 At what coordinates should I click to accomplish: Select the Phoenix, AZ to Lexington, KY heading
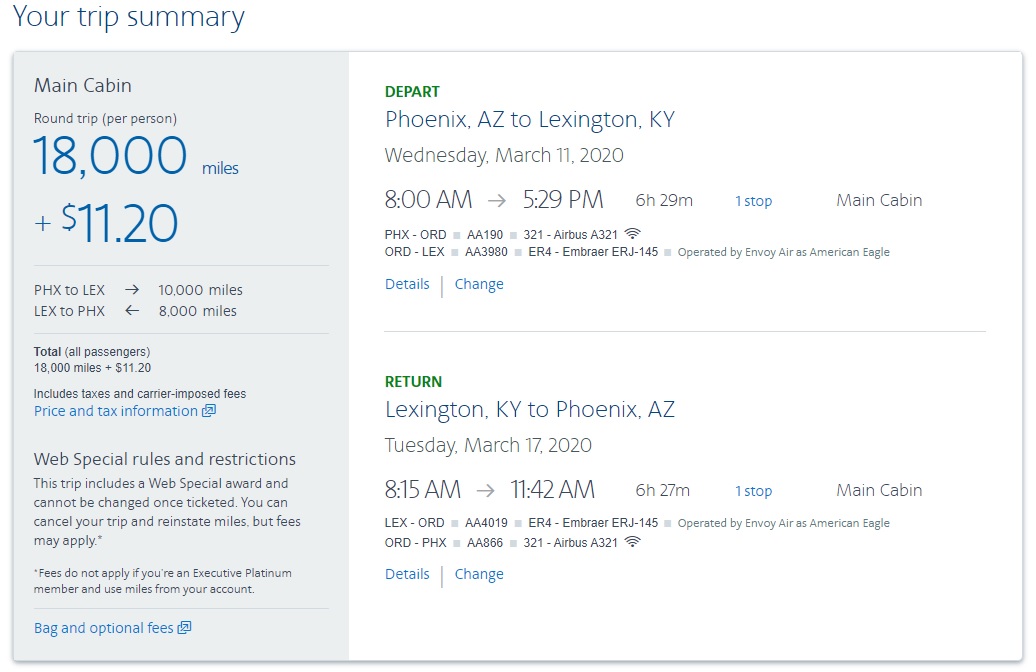click(x=530, y=120)
